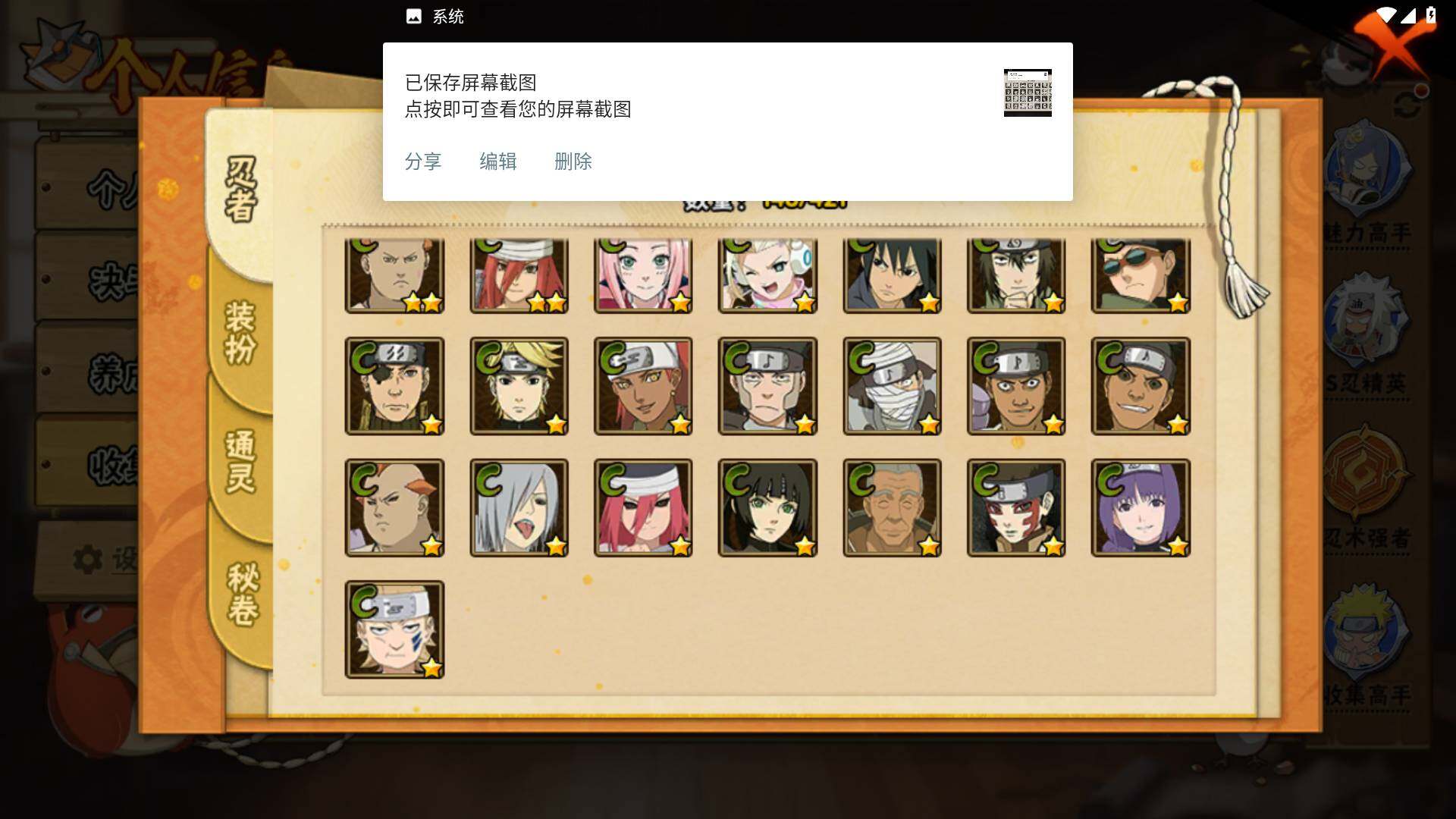Switch to the 忍者 side tab
This screenshot has height=819, width=1456.
pos(240,190)
